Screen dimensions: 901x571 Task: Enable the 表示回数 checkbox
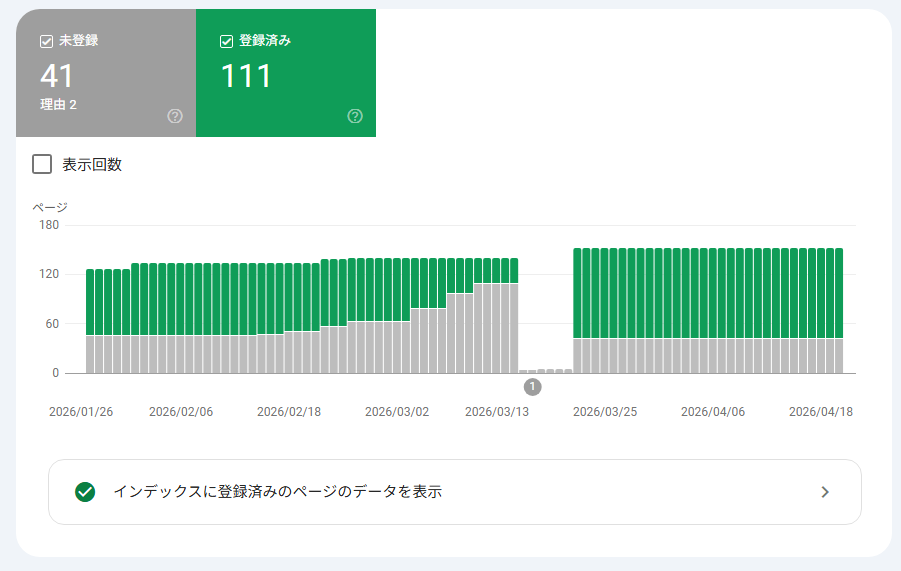pos(42,164)
